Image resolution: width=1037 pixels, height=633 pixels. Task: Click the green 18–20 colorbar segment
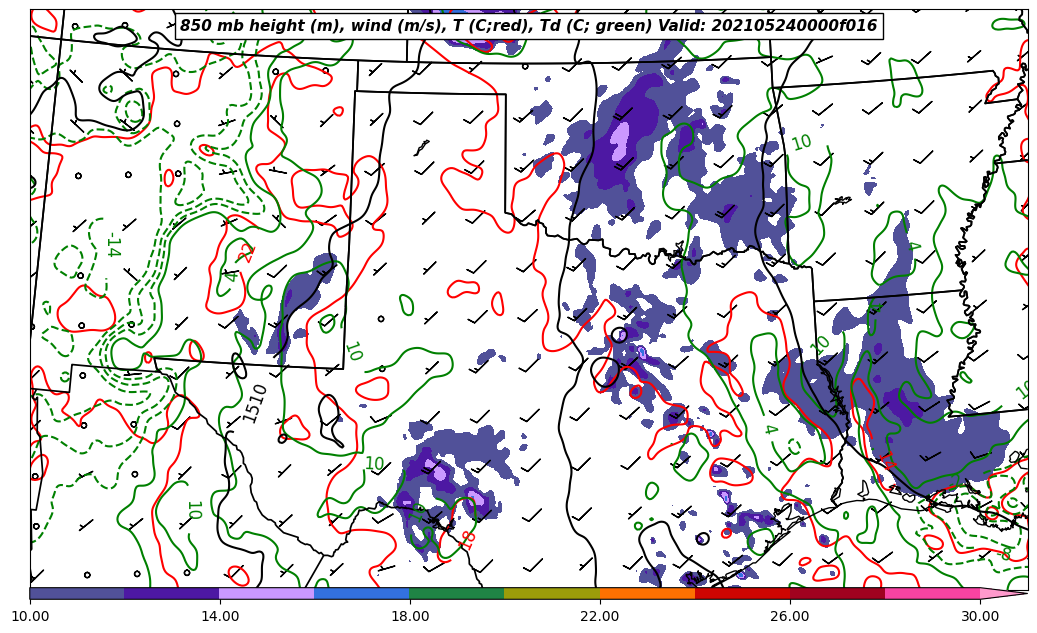coord(457,593)
